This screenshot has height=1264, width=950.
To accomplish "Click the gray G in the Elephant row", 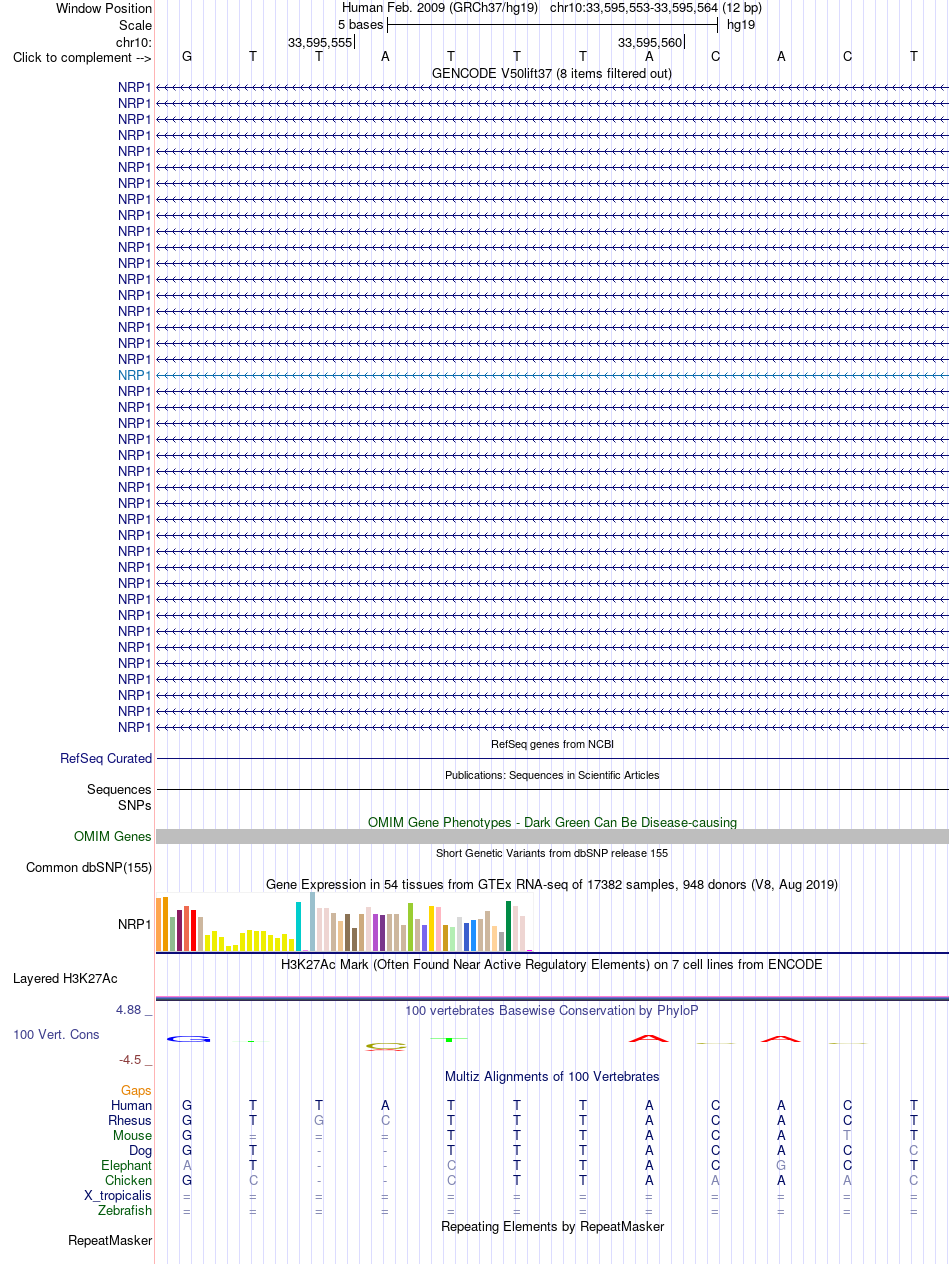I will tap(782, 1166).
